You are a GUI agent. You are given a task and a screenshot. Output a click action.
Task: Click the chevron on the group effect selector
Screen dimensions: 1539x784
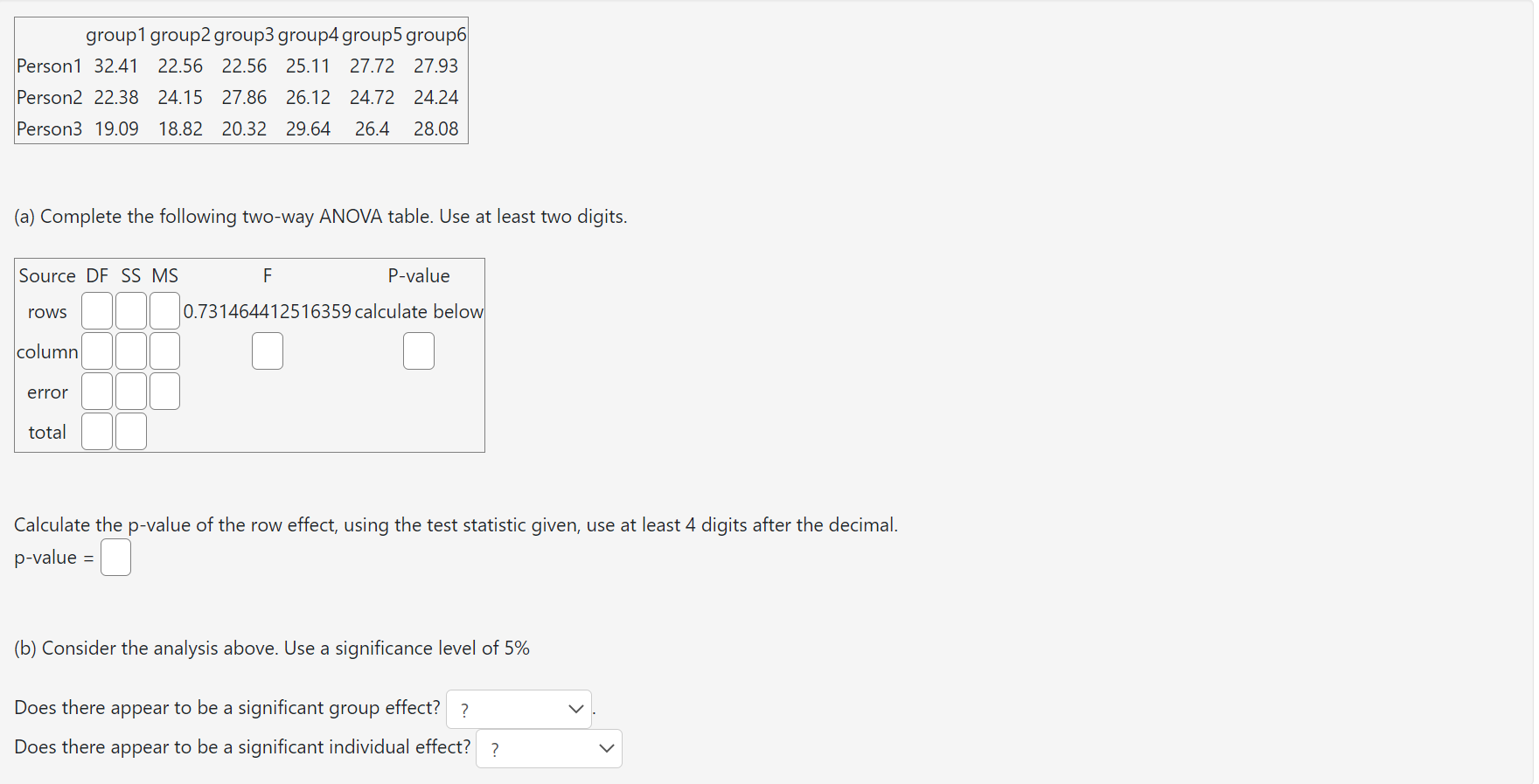click(x=575, y=709)
